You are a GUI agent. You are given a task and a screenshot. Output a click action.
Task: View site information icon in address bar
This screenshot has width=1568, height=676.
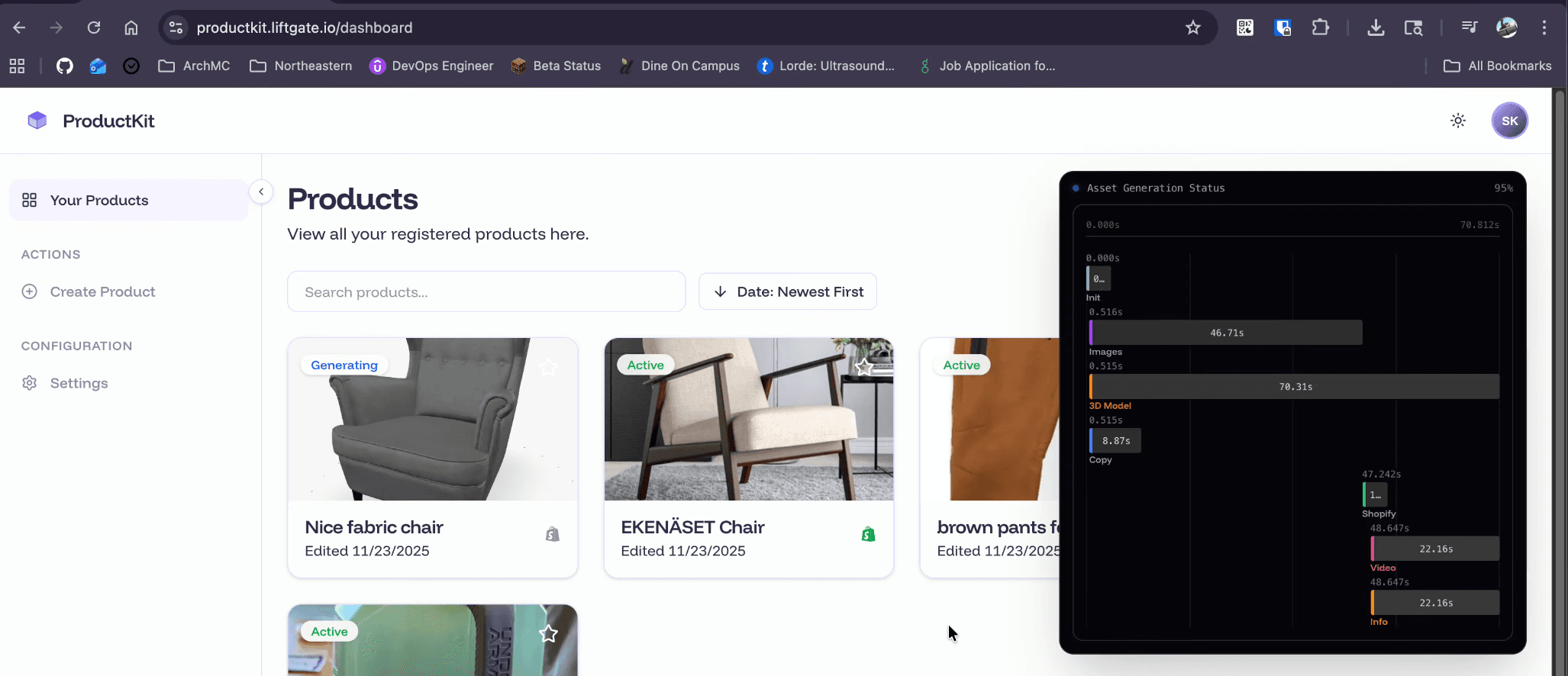176,27
